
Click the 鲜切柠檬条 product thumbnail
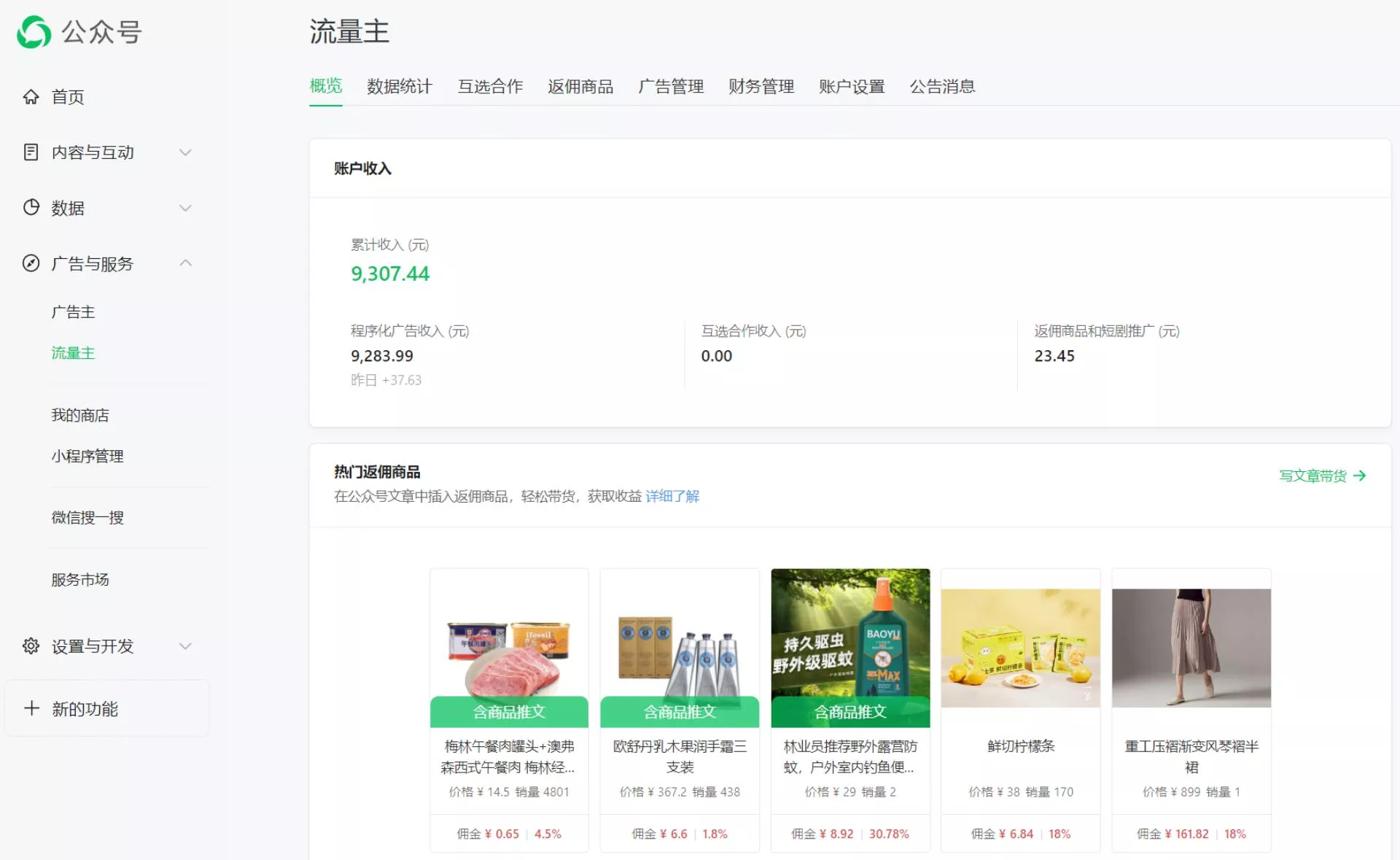point(1020,646)
